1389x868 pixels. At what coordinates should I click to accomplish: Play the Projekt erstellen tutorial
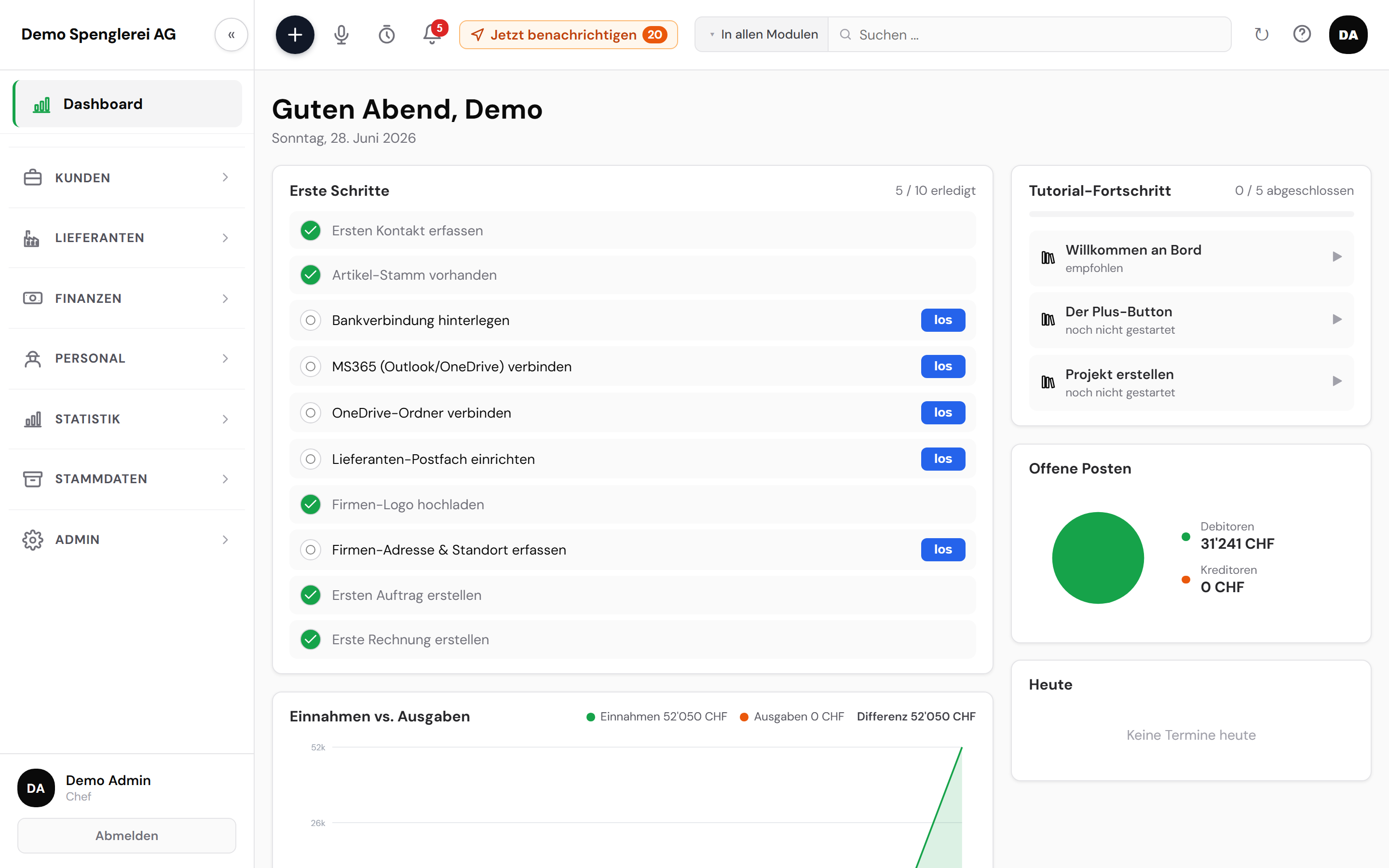(x=1337, y=381)
